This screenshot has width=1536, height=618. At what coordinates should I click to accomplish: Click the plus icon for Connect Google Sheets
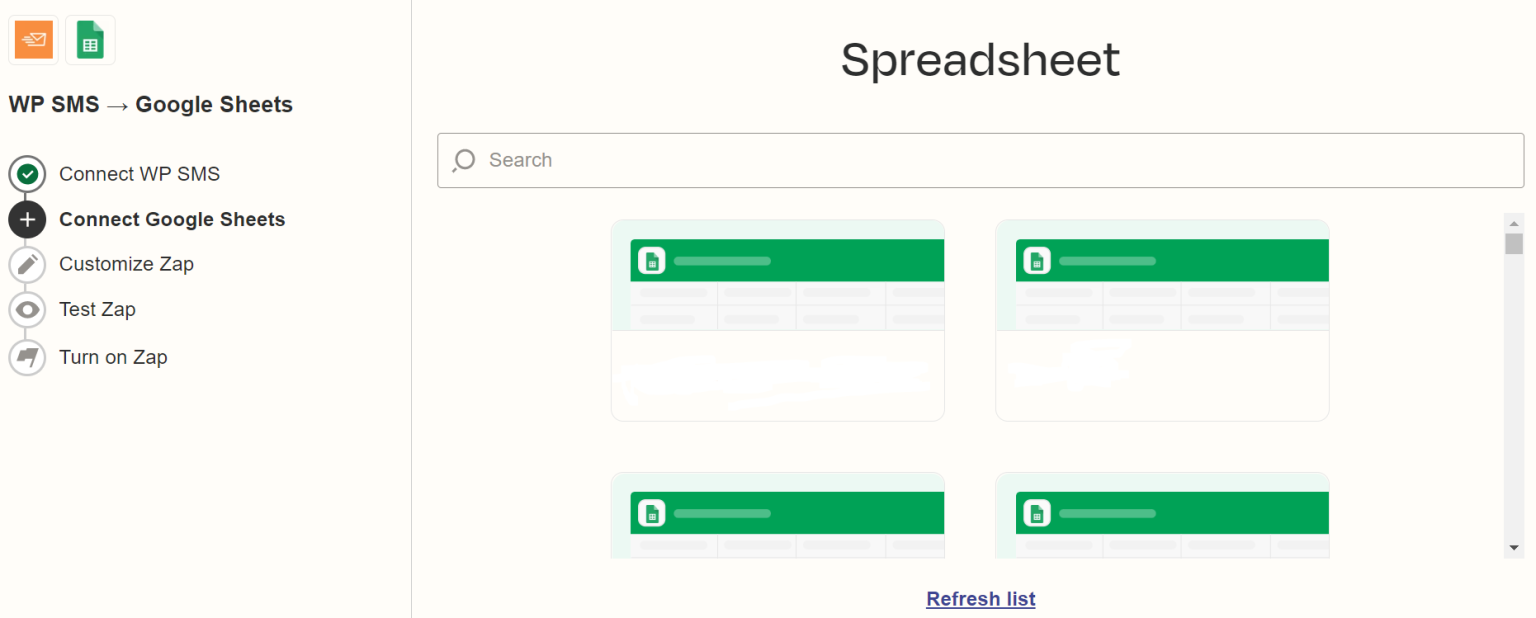[x=27, y=219]
